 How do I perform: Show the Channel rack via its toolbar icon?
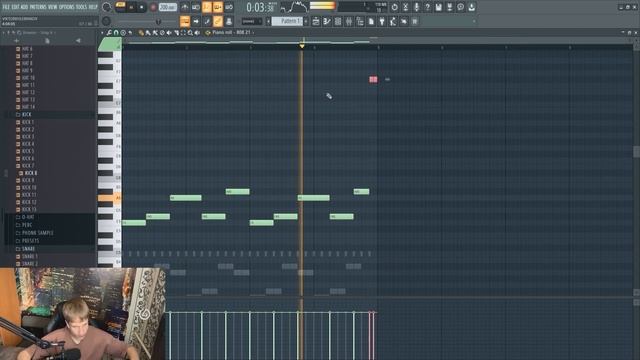338,21
